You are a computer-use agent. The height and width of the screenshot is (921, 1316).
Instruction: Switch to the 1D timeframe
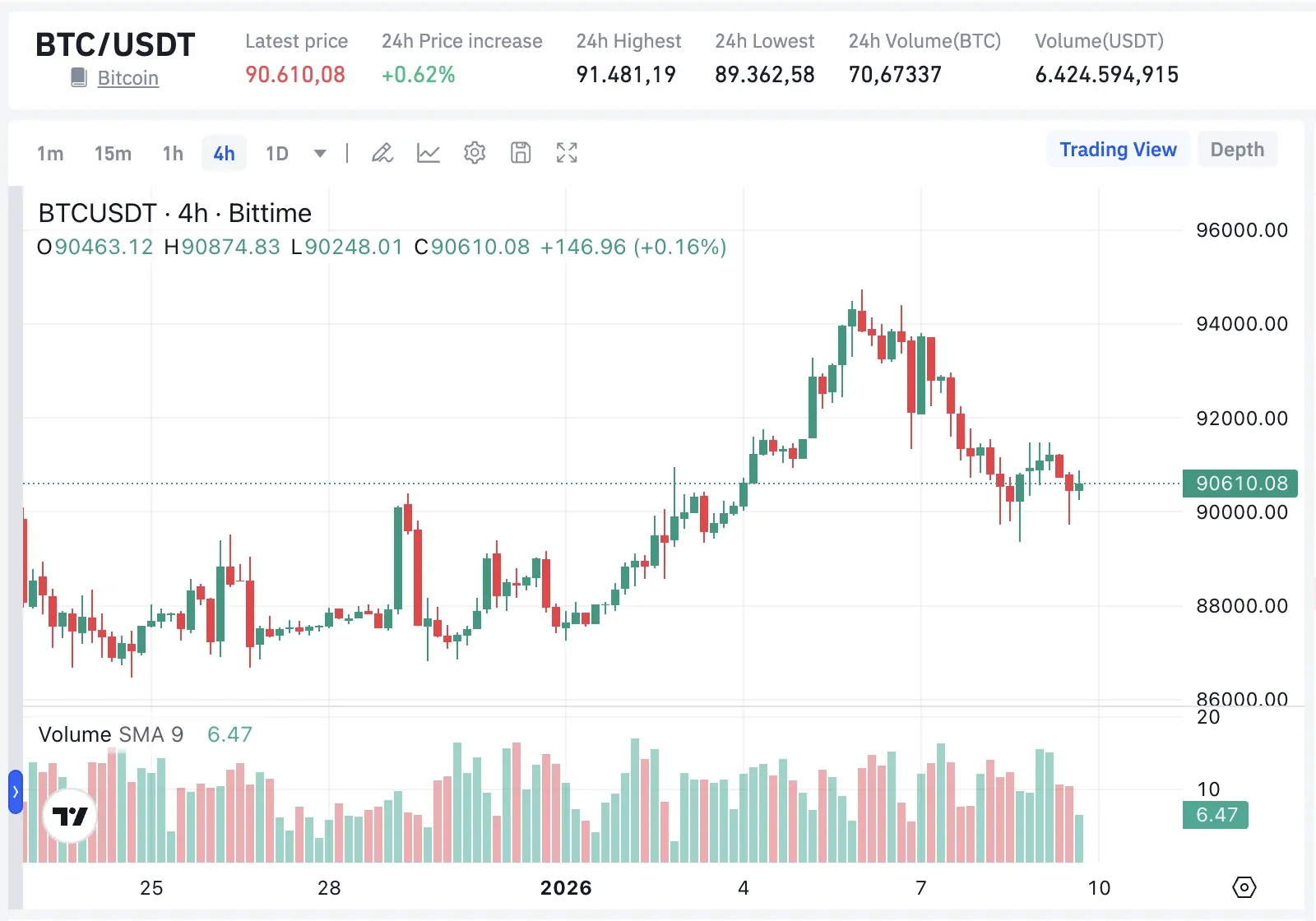(276, 153)
